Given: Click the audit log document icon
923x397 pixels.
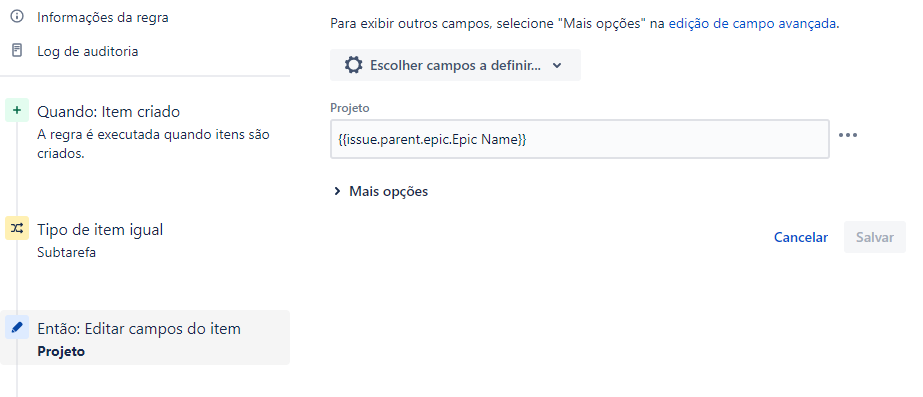Looking at the screenshot, I should tap(17, 51).
